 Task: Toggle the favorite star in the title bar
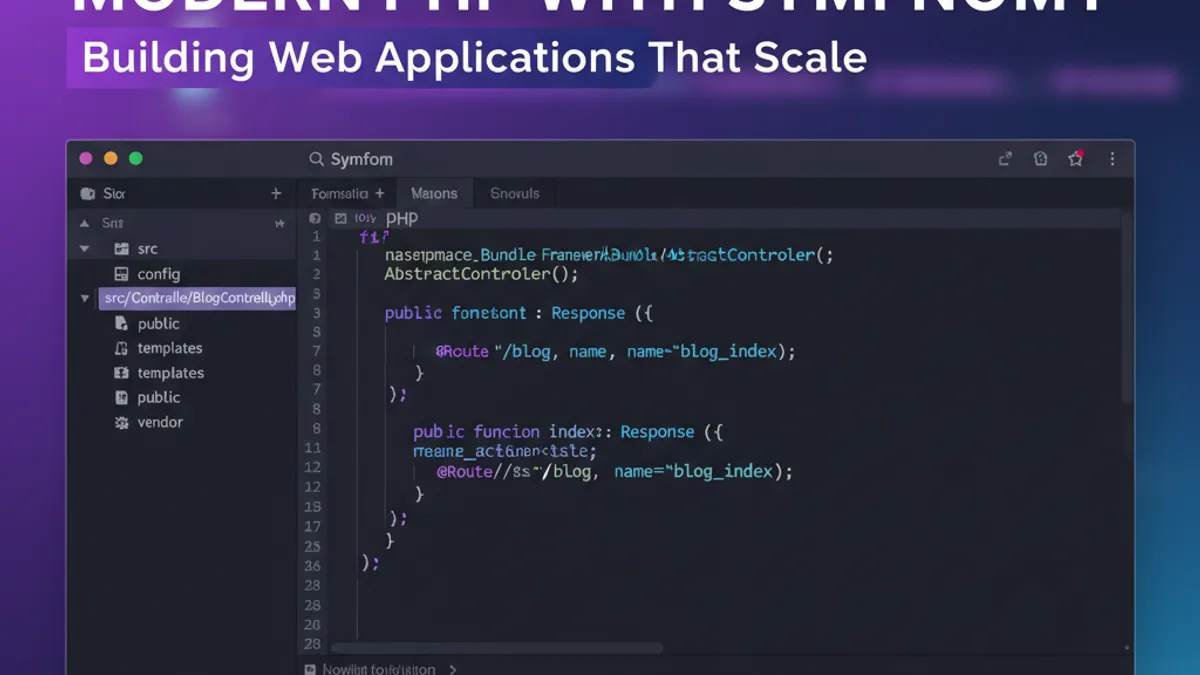[1075, 158]
